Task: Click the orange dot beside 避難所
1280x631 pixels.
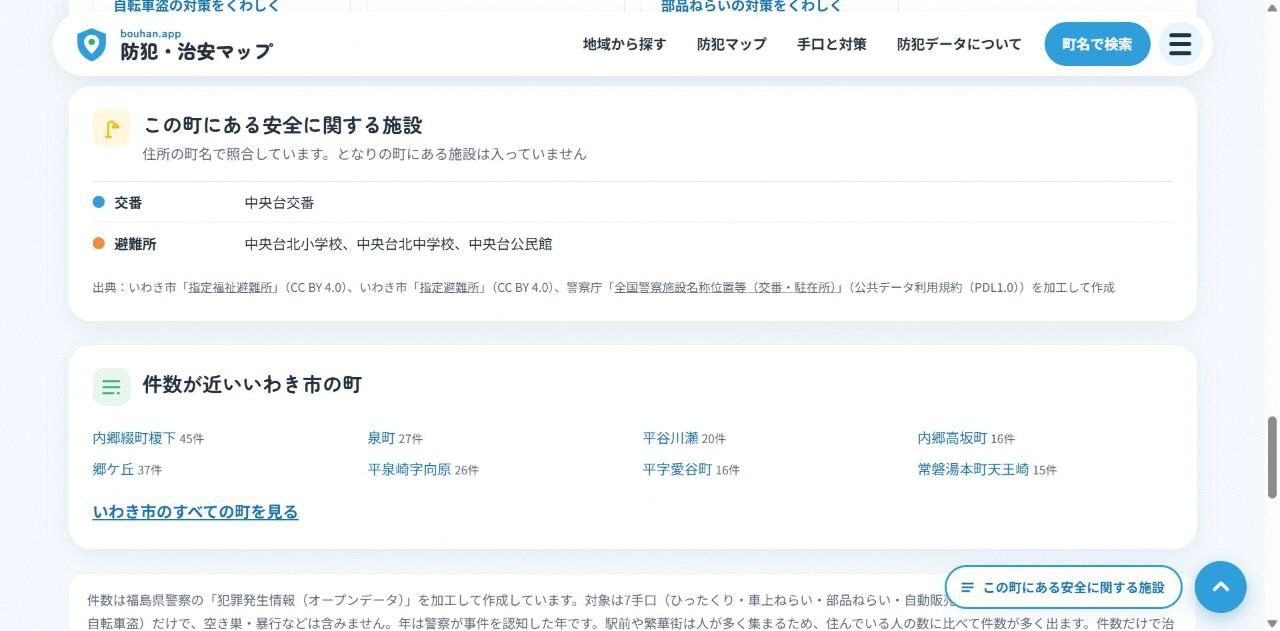Action: 99,243
